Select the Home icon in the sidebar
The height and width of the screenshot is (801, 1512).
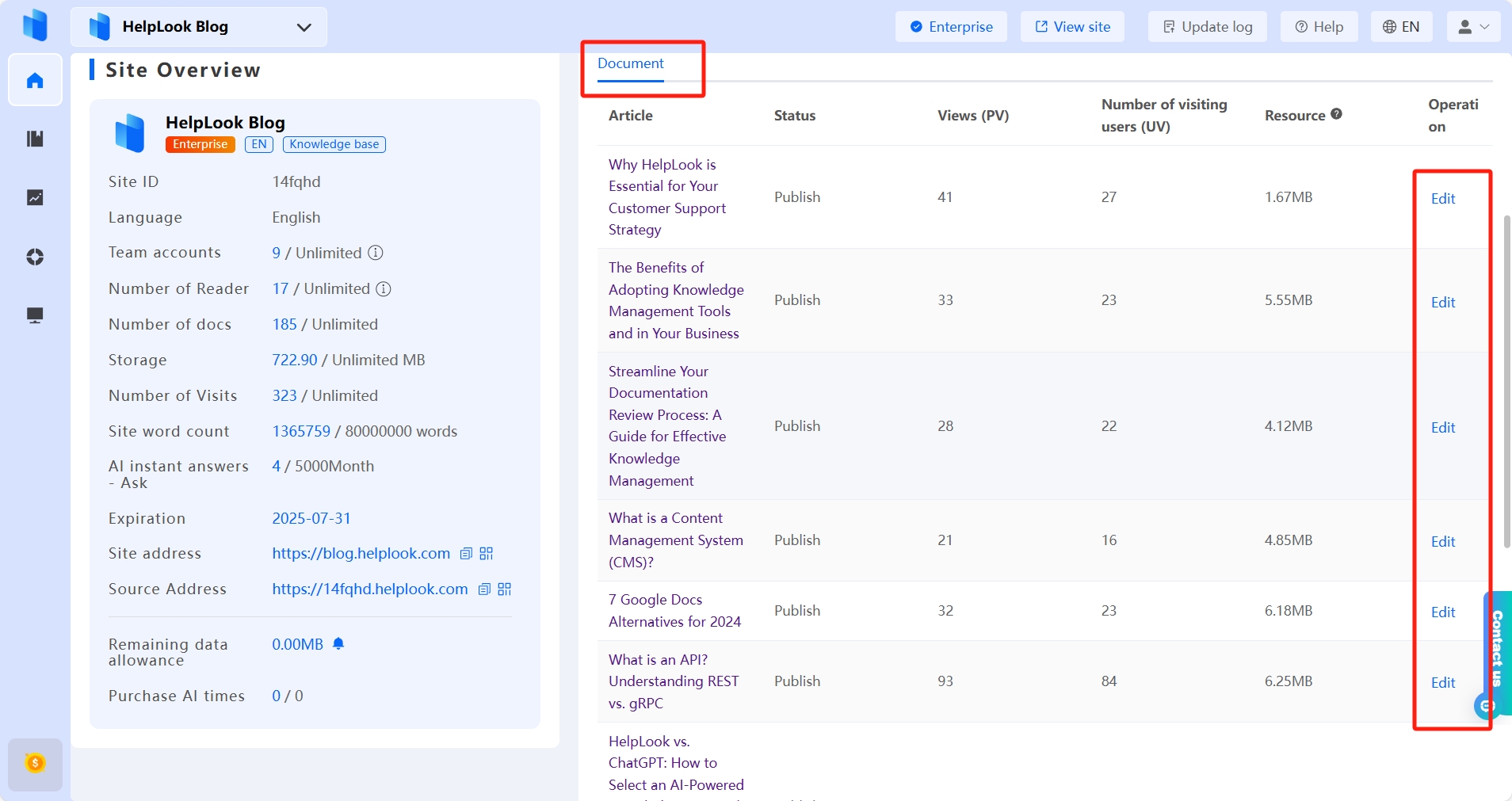point(35,79)
